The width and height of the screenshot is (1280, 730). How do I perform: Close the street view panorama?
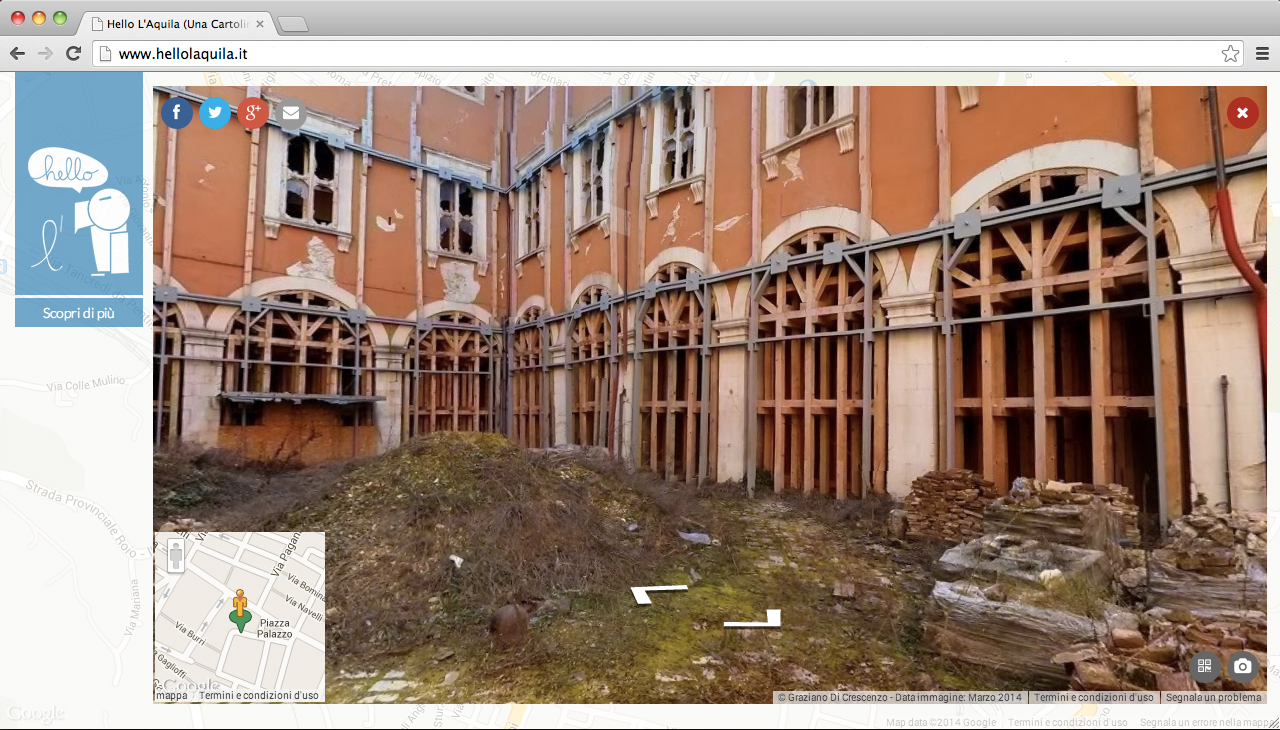coord(1242,113)
